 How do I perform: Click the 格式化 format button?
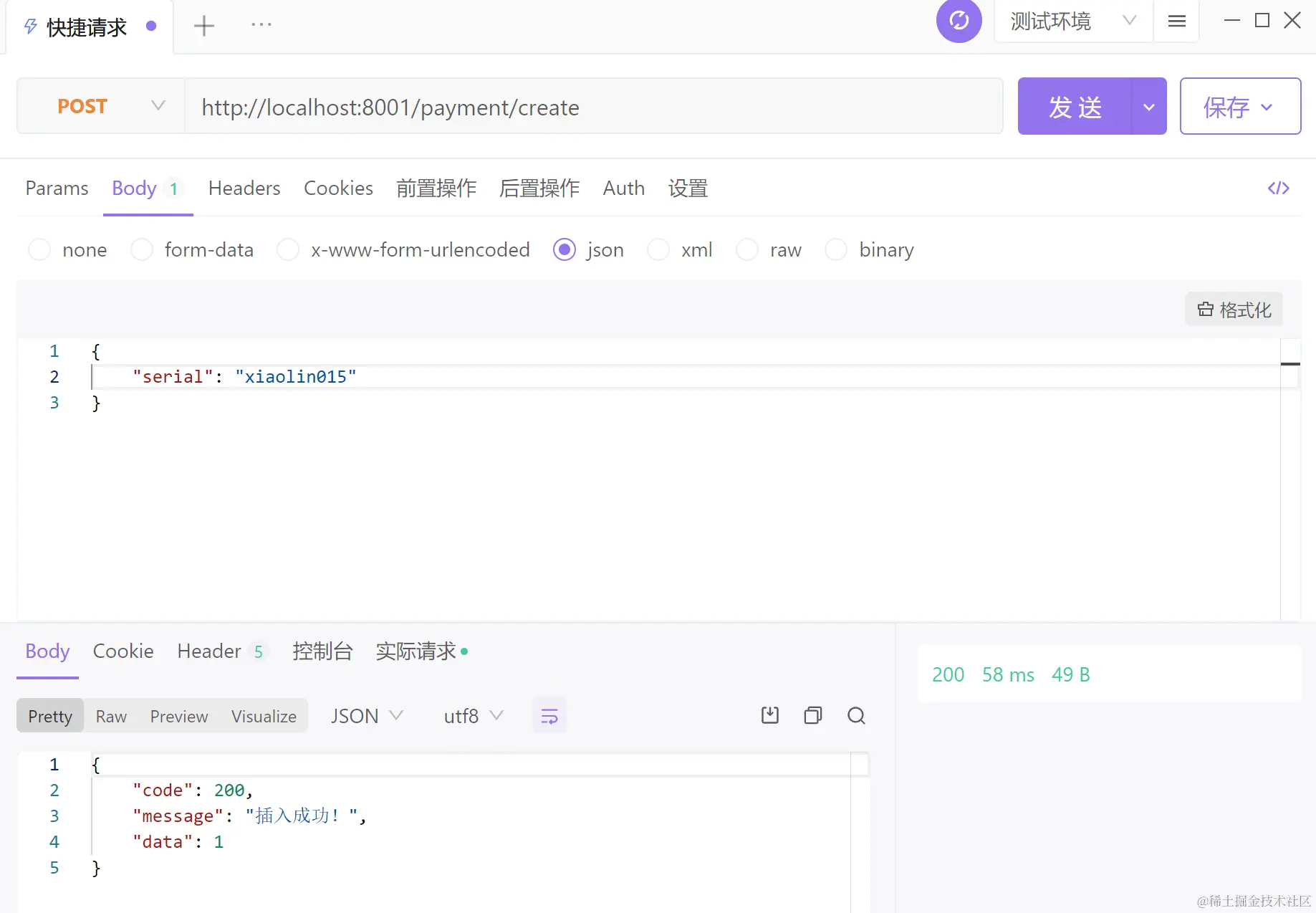coord(1233,309)
